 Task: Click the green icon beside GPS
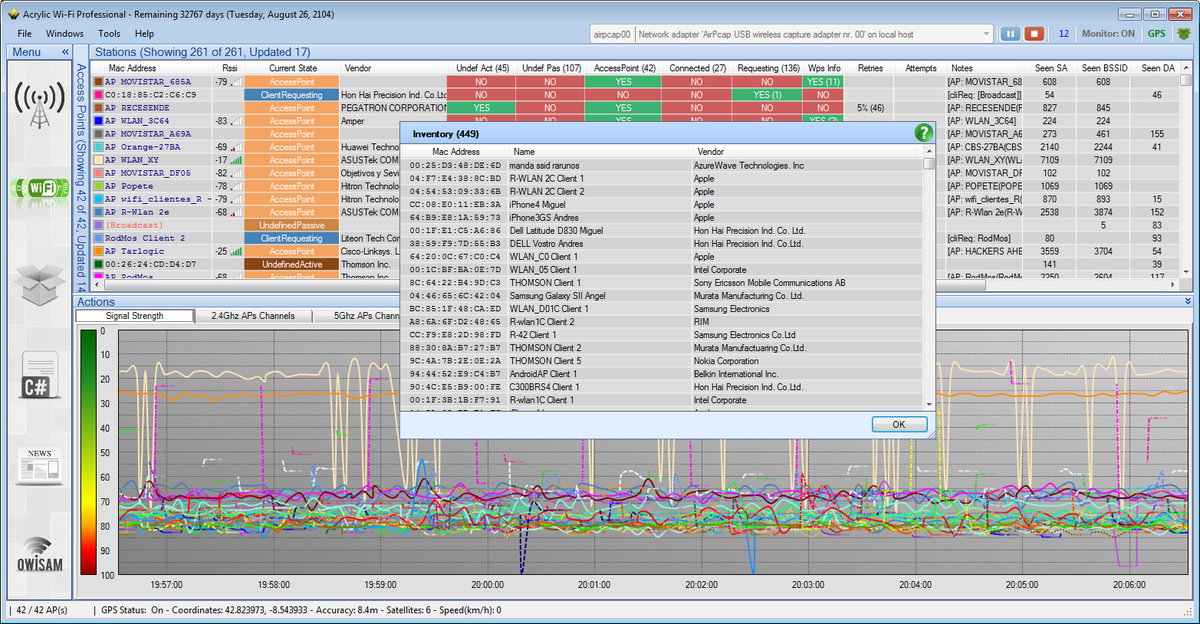[1183, 33]
